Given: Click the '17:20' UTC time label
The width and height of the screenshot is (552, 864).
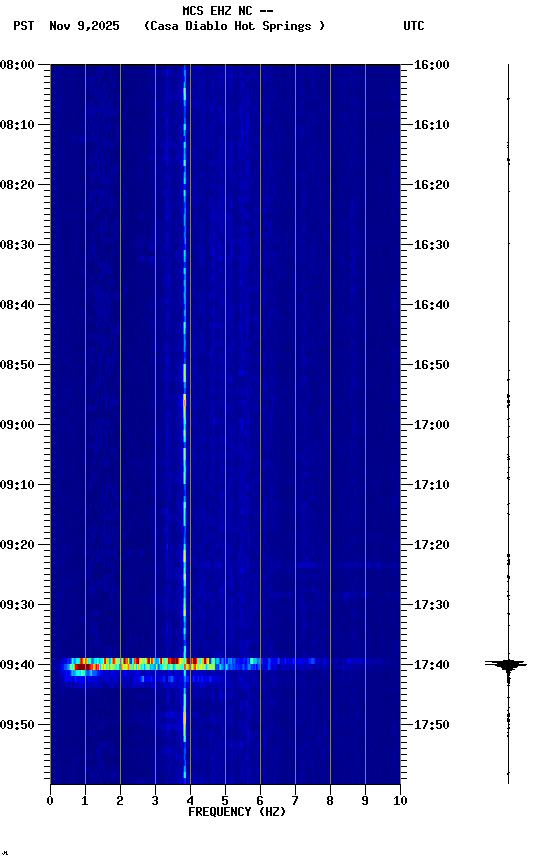Looking at the screenshot, I should click(432, 545).
